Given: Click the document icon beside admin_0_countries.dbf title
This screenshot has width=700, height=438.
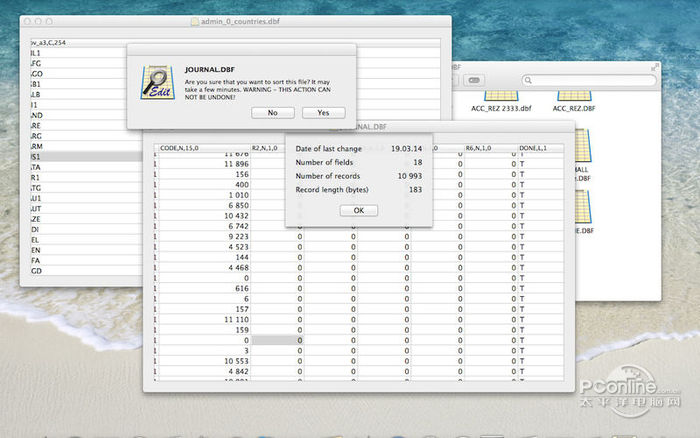Looking at the screenshot, I should [x=196, y=21].
